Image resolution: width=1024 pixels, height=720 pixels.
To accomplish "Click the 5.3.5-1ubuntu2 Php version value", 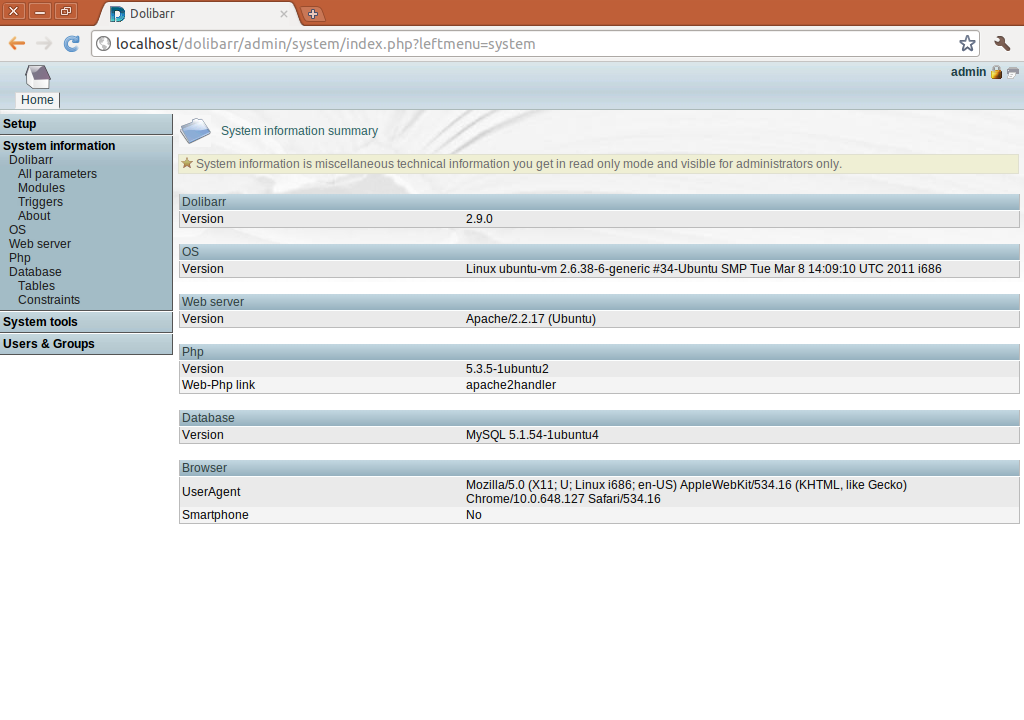I will click(x=507, y=368).
